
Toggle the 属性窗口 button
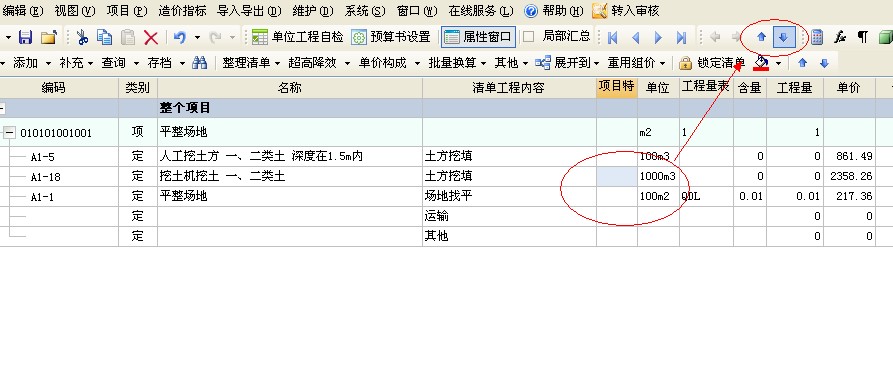pos(479,38)
